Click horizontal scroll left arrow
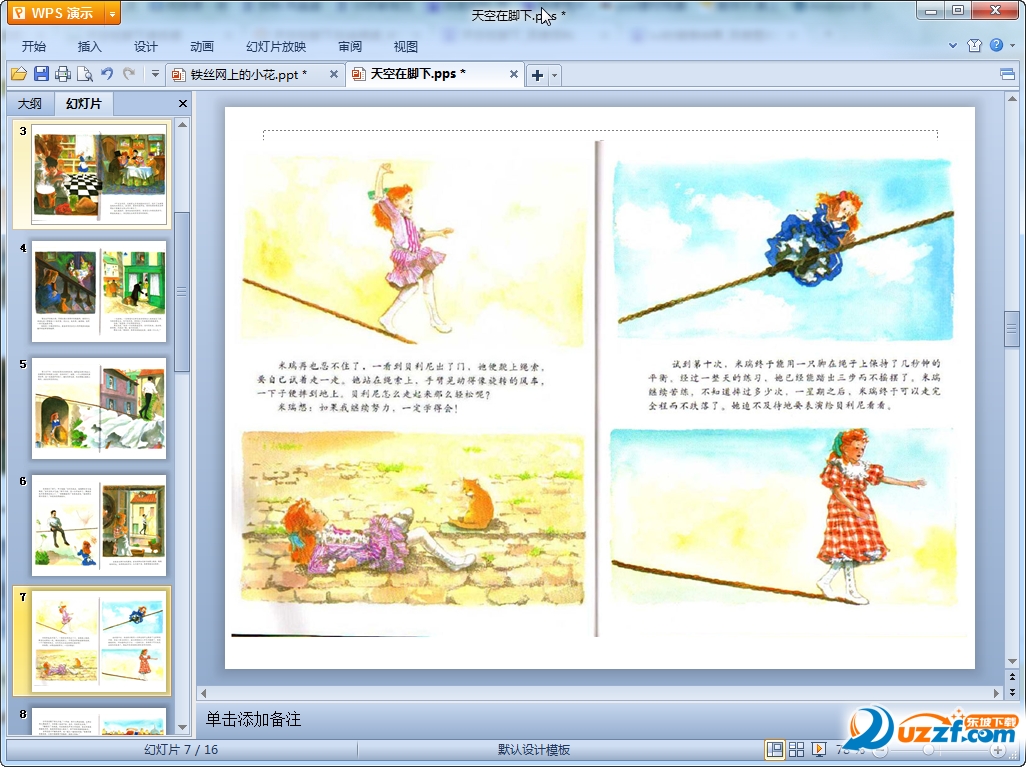 pyautogui.click(x=203, y=692)
